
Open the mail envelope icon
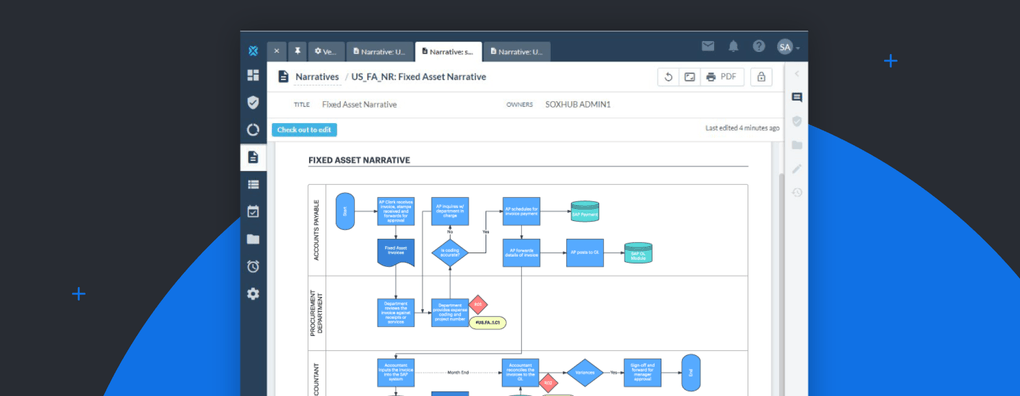tap(708, 46)
